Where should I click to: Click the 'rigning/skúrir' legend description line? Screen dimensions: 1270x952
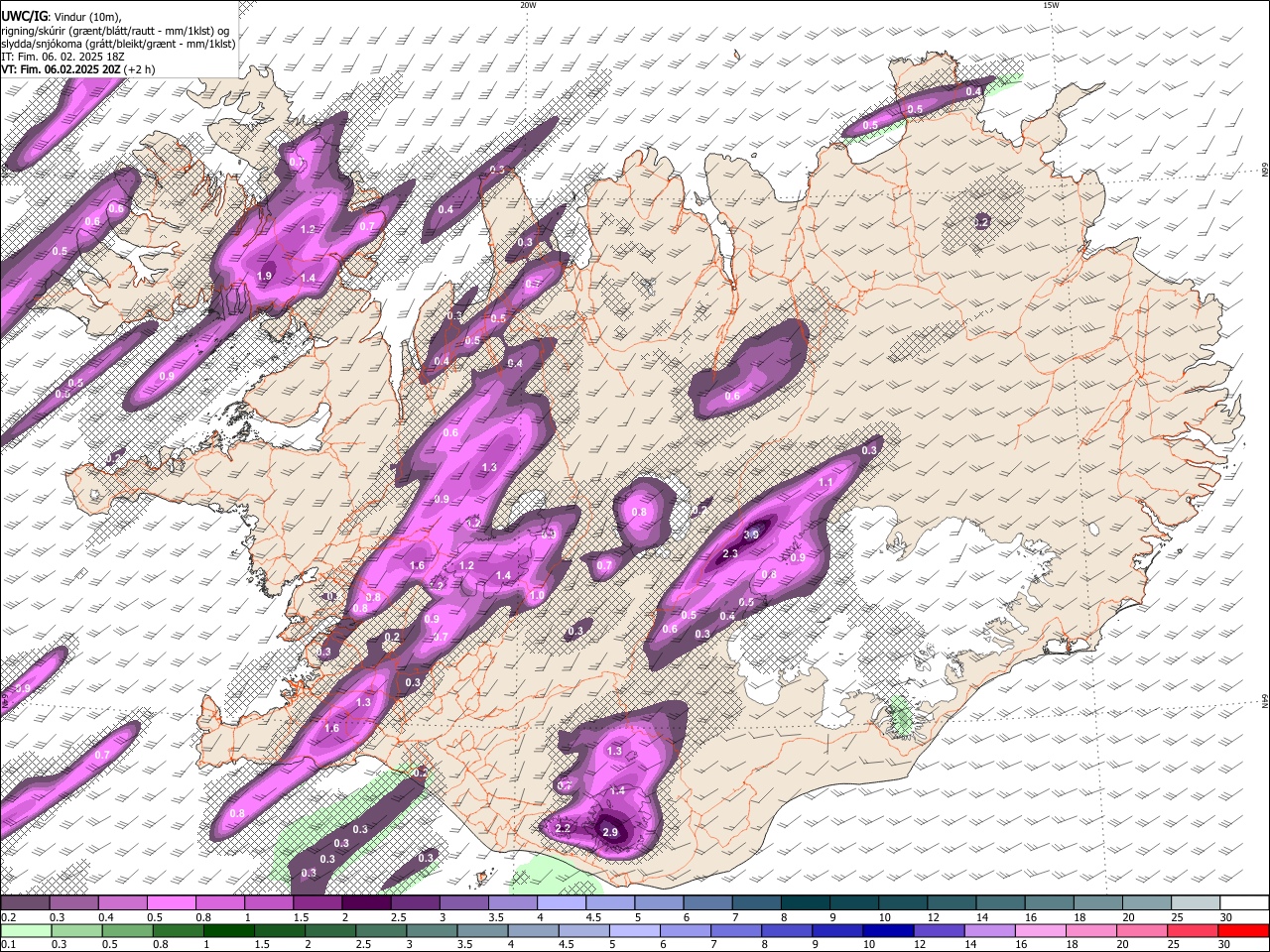pos(116,30)
